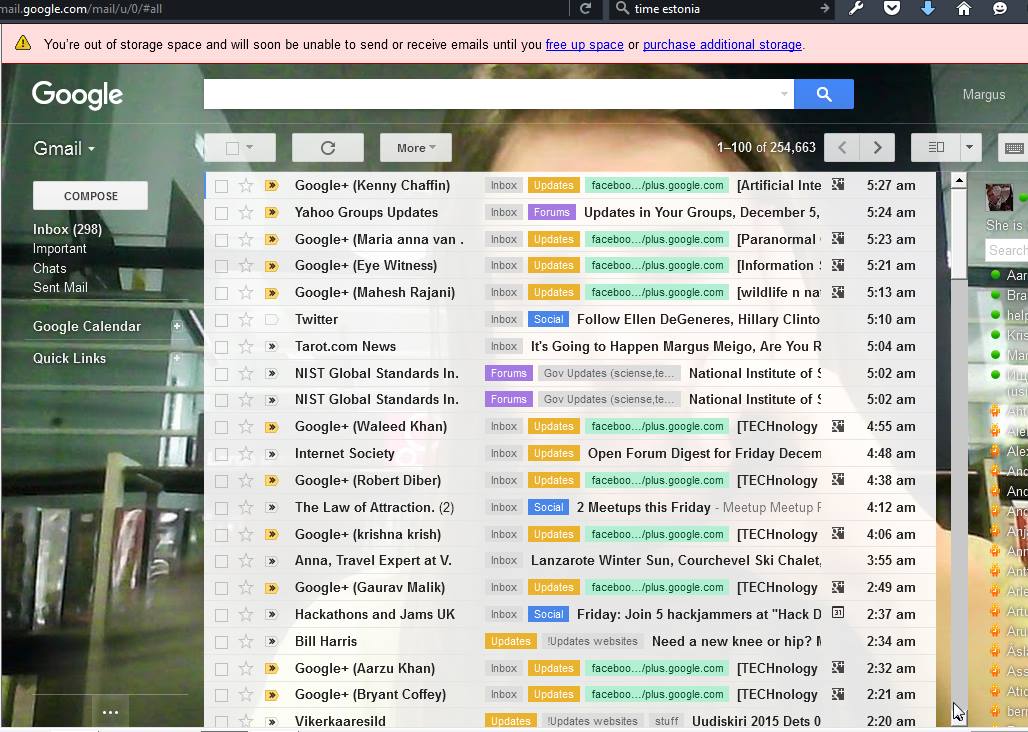The image size is (1028, 732).
Task: Go to the newer messages page arrow
Action: click(842, 148)
